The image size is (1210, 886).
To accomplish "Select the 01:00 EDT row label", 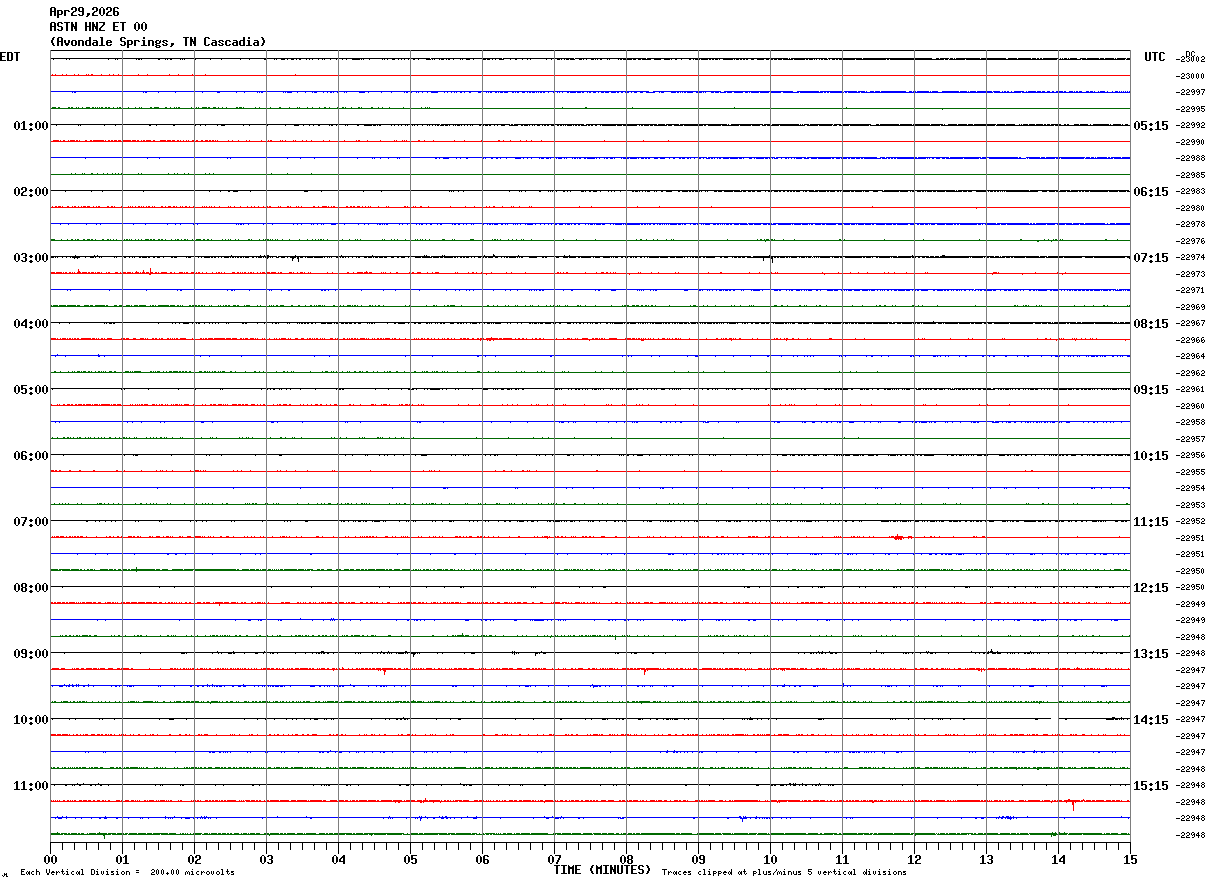I will coord(30,126).
